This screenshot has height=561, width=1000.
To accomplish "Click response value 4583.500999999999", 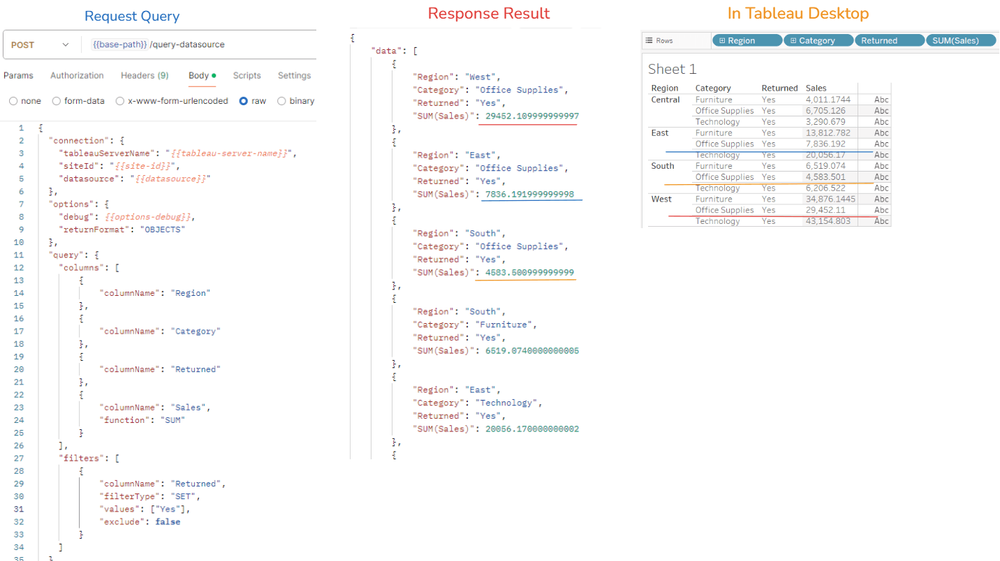I will [529, 272].
